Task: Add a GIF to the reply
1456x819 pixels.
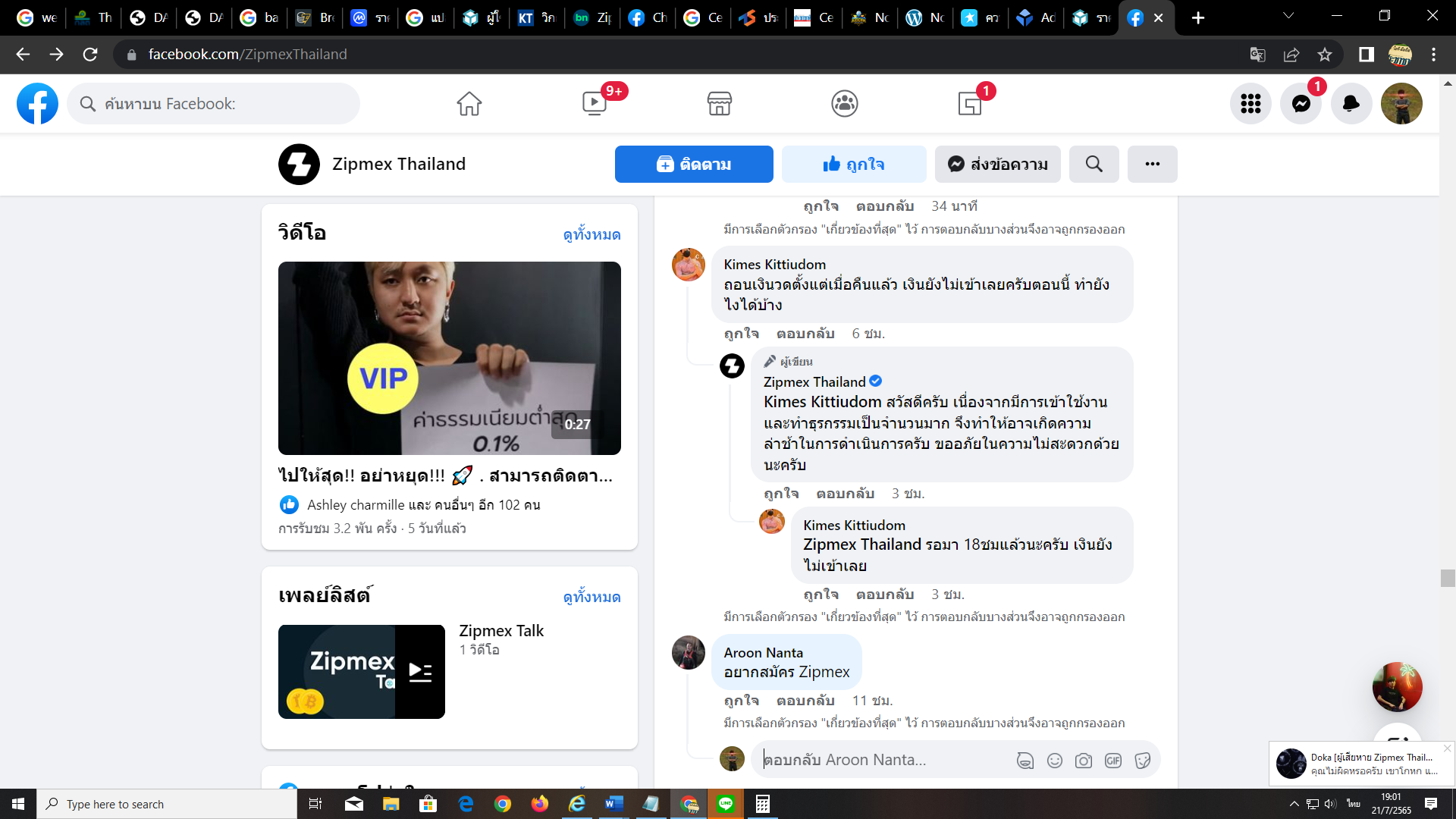Action: pyautogui.click(x=1113, y=761)
